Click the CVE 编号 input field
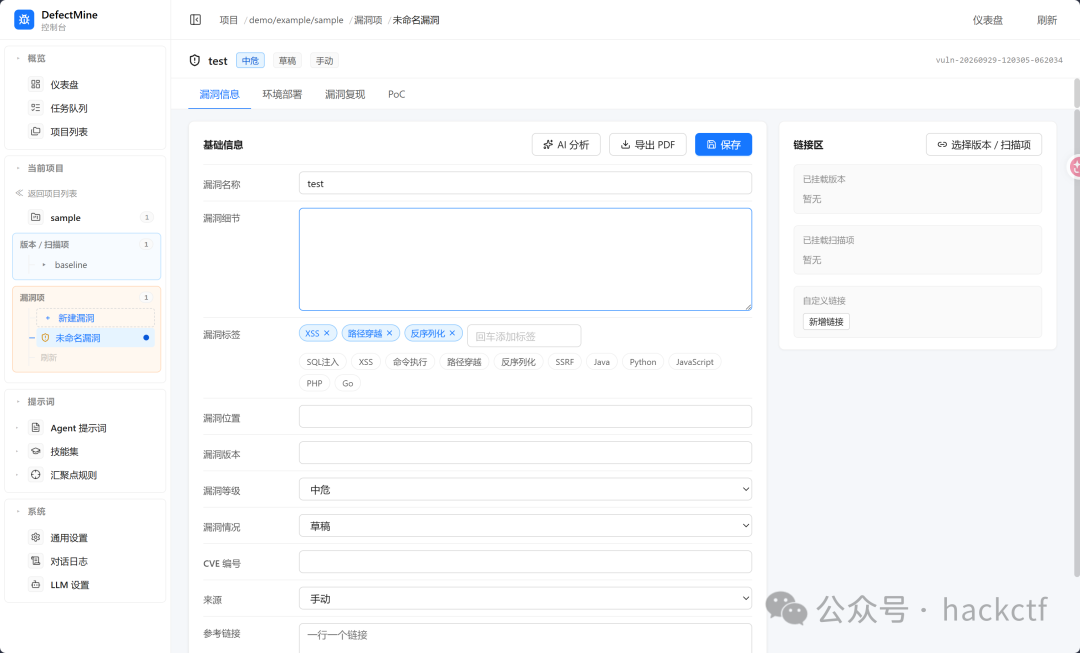The image size is (1080, 653). (525, 562)
